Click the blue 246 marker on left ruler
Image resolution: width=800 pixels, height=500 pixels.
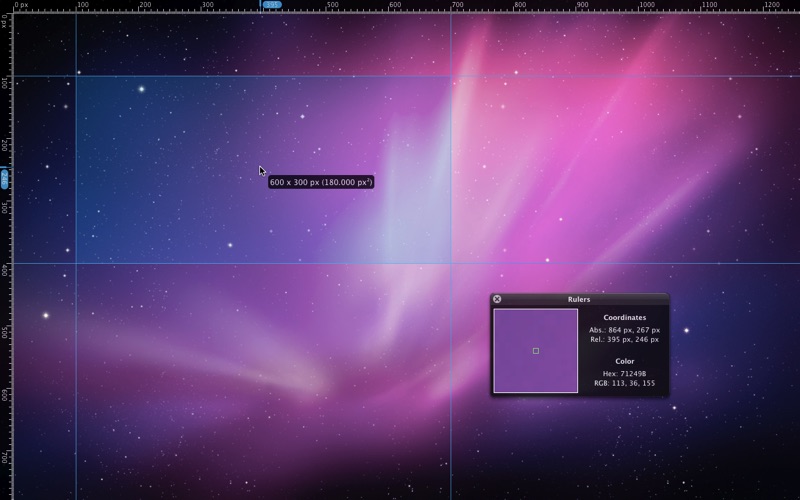pyautogui.click(x=4, y=178)
